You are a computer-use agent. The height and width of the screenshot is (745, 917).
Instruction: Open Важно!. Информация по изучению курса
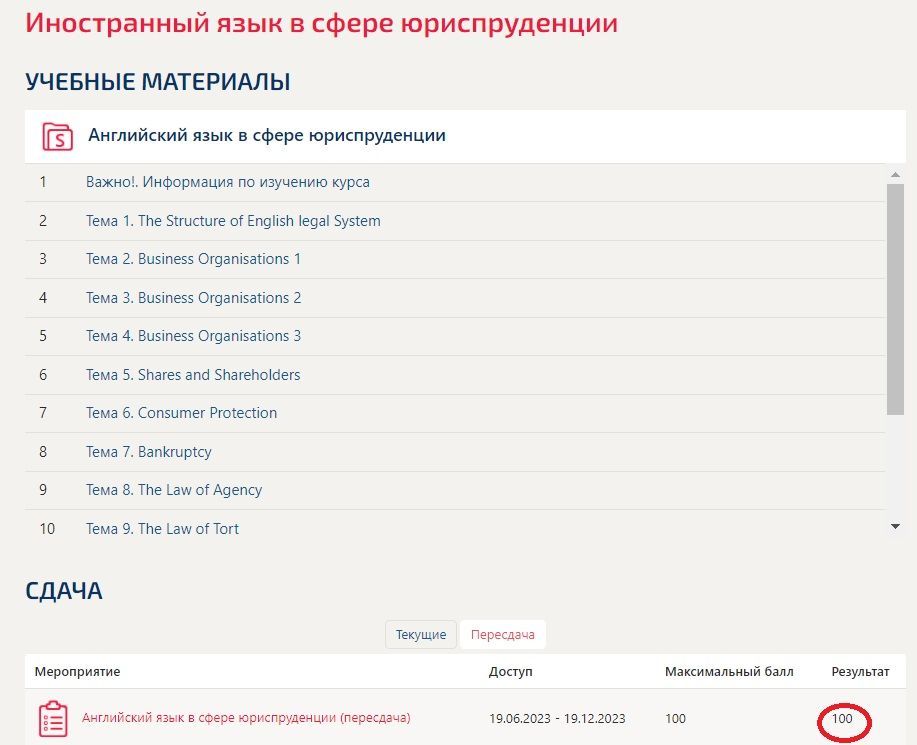tap(227, 182)
